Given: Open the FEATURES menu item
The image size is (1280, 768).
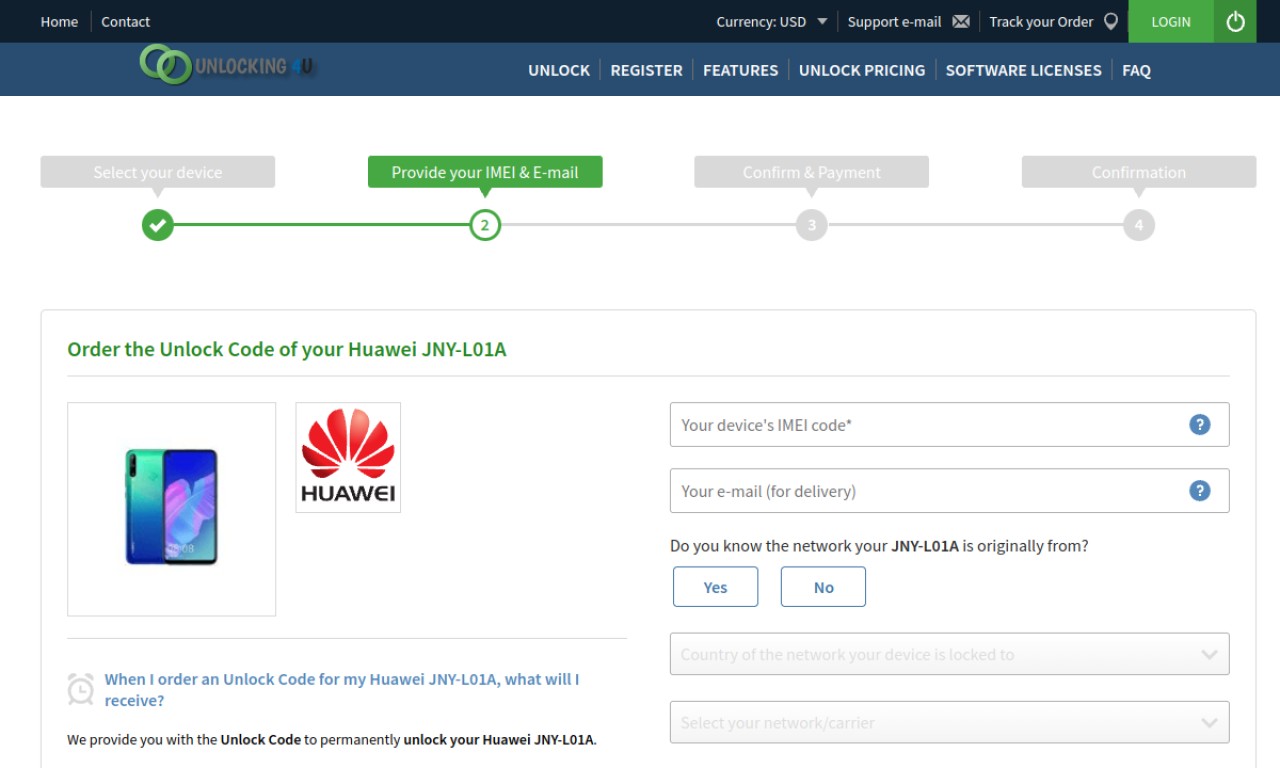Looking at the screenshot, I should [x=740, y=70].
